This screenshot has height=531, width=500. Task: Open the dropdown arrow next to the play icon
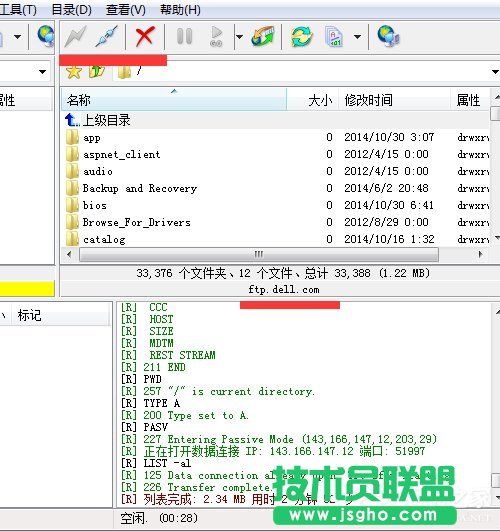239,37
